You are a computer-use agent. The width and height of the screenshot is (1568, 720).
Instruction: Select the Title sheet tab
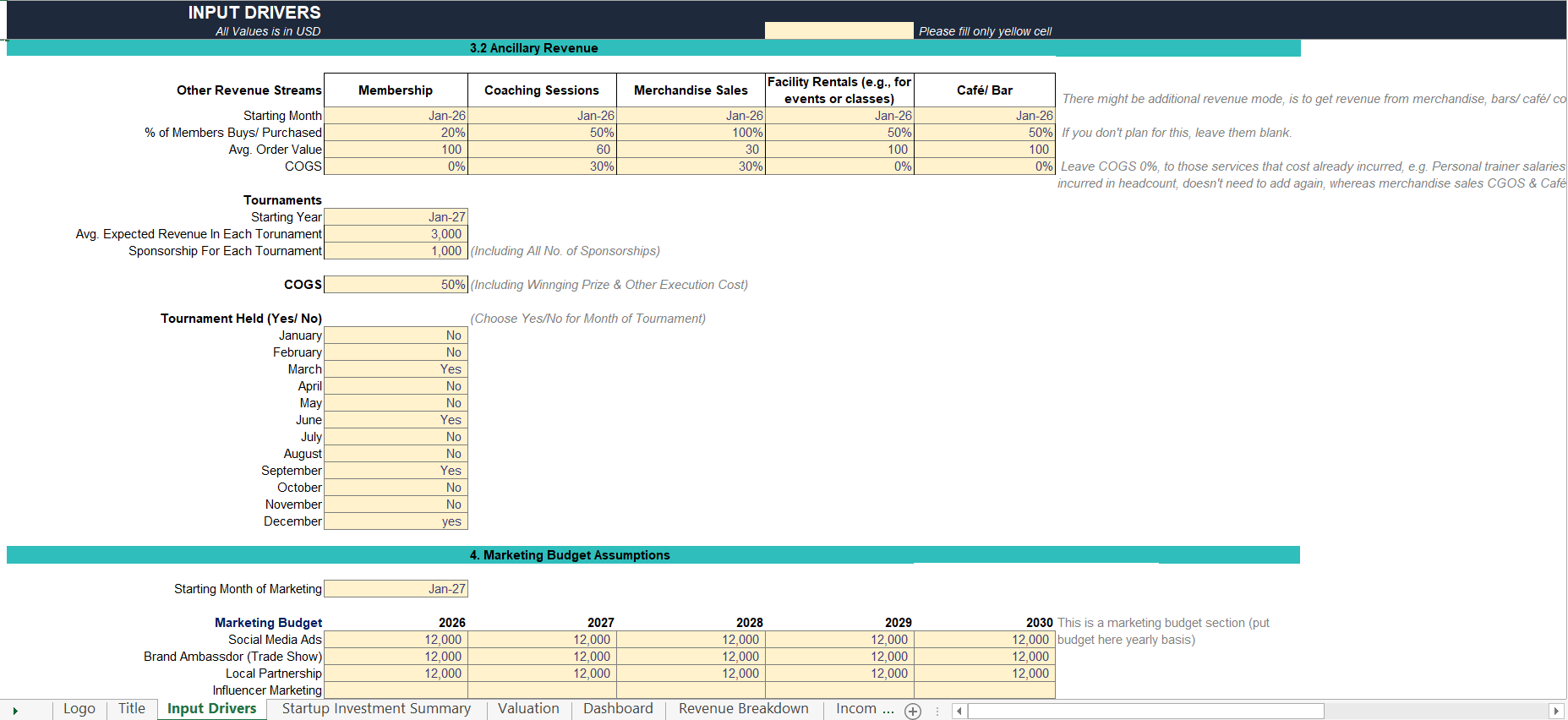point(132,709)
